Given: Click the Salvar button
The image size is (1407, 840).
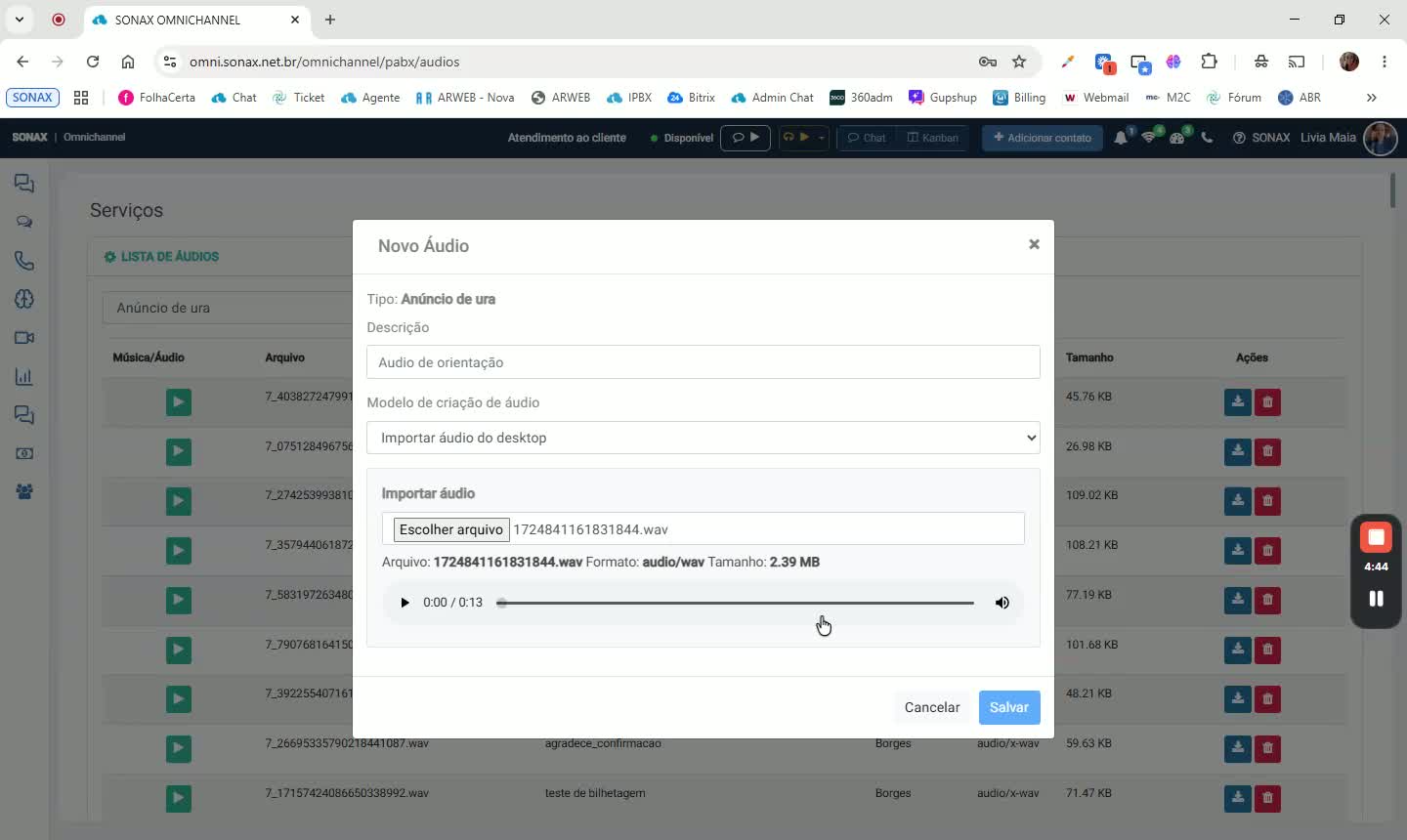Looking at the screenshot, I should tap(1009, 707).
